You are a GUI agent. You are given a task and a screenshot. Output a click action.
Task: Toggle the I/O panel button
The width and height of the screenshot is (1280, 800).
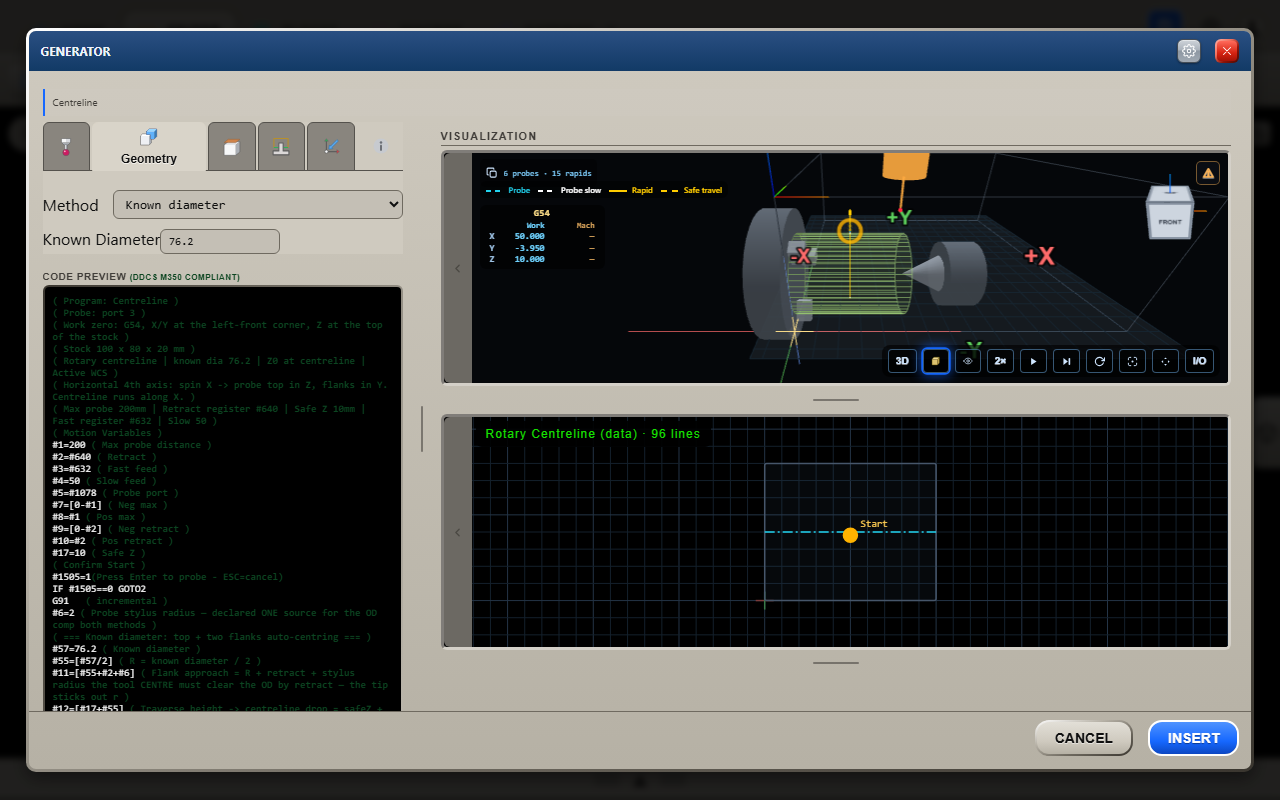pos(1199,361)
